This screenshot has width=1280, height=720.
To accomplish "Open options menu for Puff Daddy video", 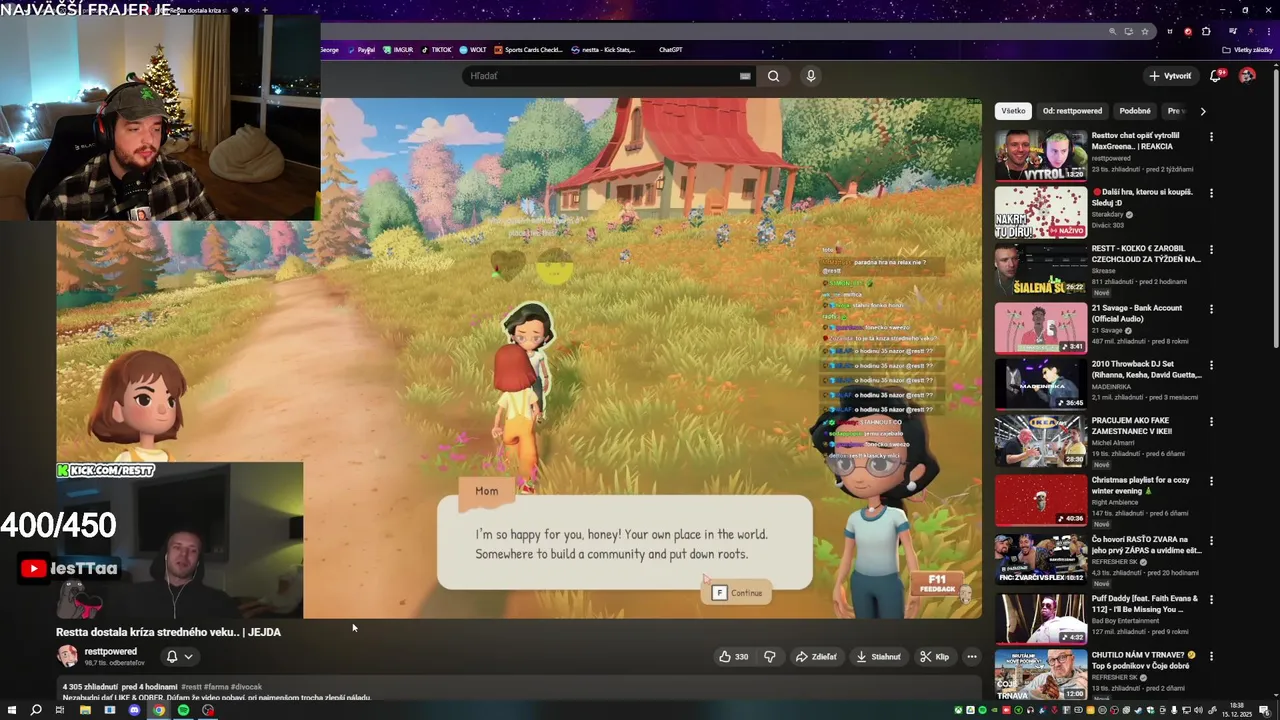I will tap(1211, 600).
